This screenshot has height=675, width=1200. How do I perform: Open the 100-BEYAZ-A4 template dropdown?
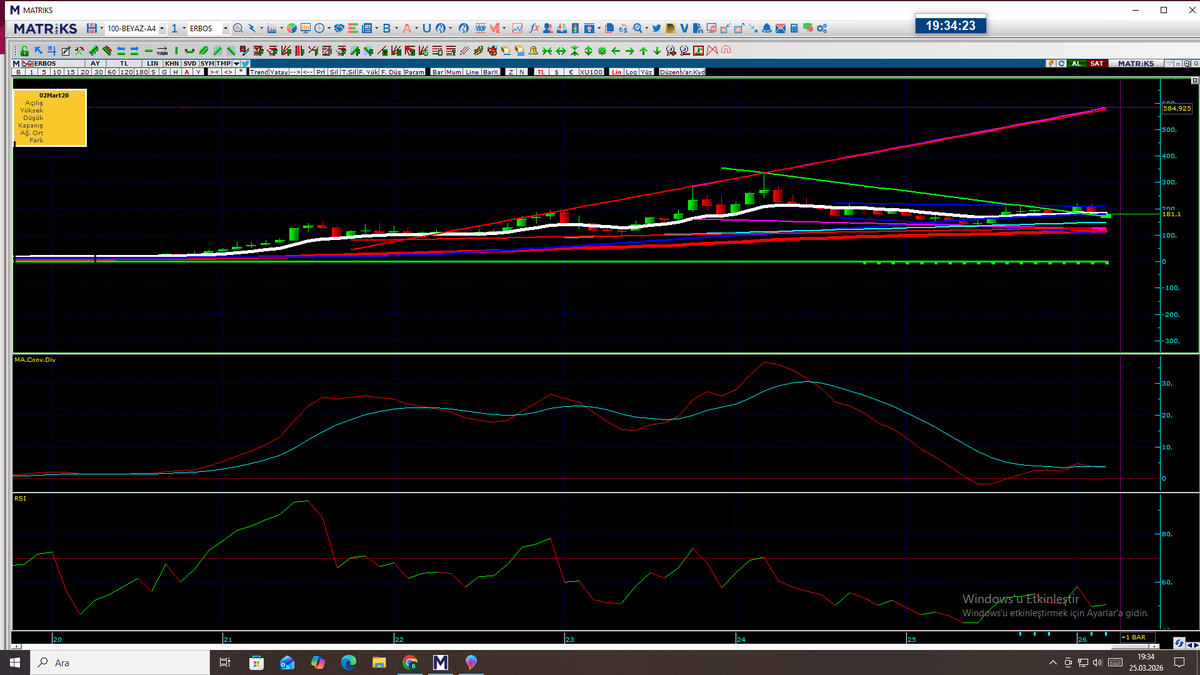point(162,28)
